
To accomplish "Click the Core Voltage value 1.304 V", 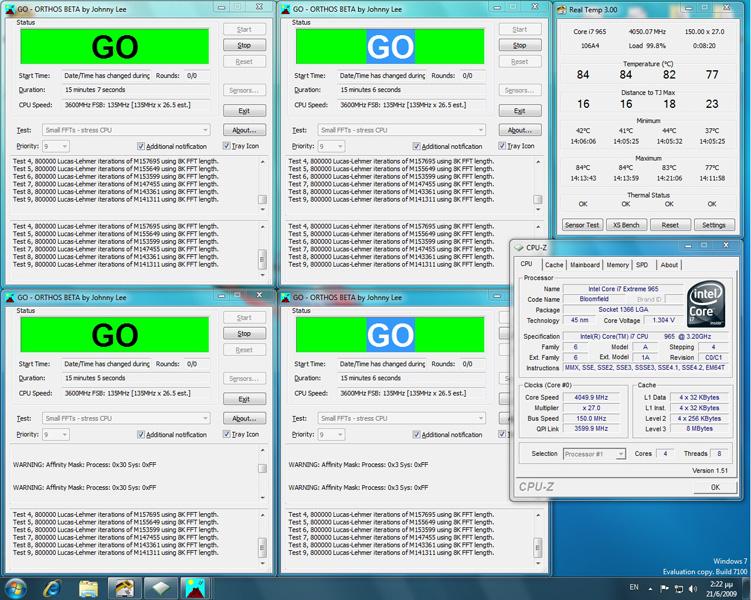I will (663, 320).
